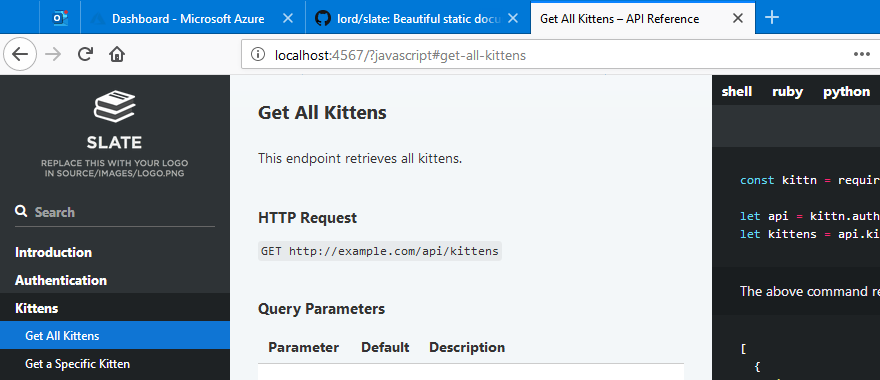Viewport: 880px width, 380px height.
Task: Click the Slate books logo
Action: click(x=114, y=107)
